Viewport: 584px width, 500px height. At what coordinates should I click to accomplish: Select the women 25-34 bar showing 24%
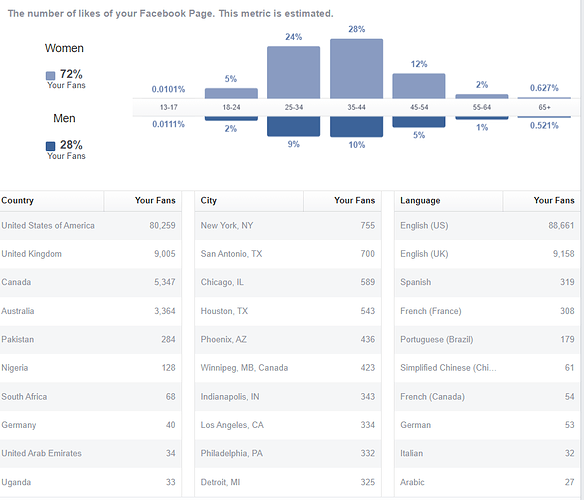pyautogui.click(x=293, y=72)
